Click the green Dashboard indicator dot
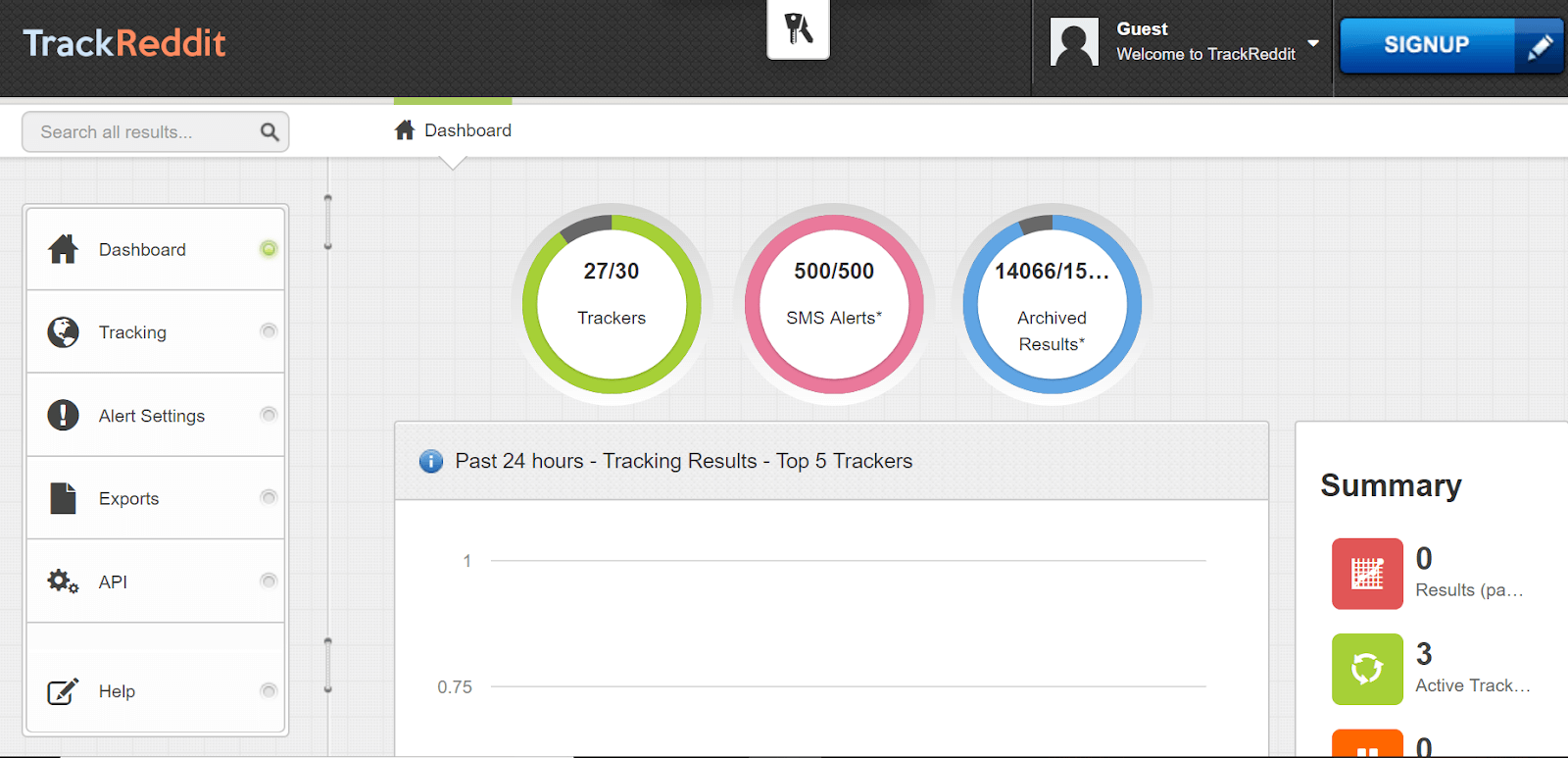The width and height of the screenshot is (1568, 758). pyautogui.click(x=269, y=249)
